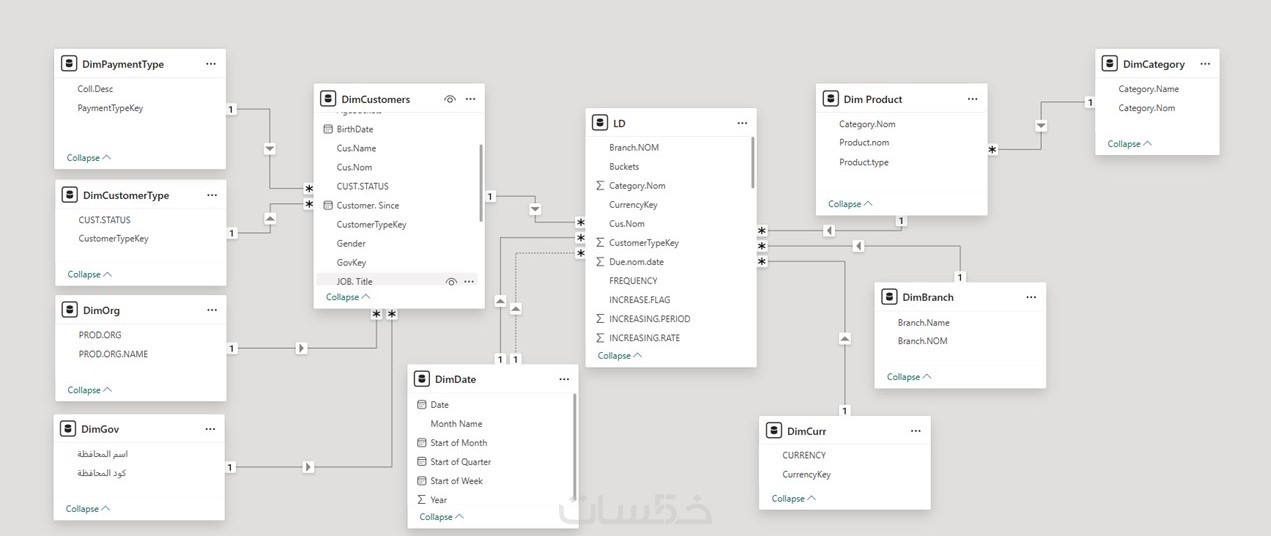Screen dimensions: 1271x536
Task: Click the DimBranch more options ellipsis
Action: pos(1031,297)
